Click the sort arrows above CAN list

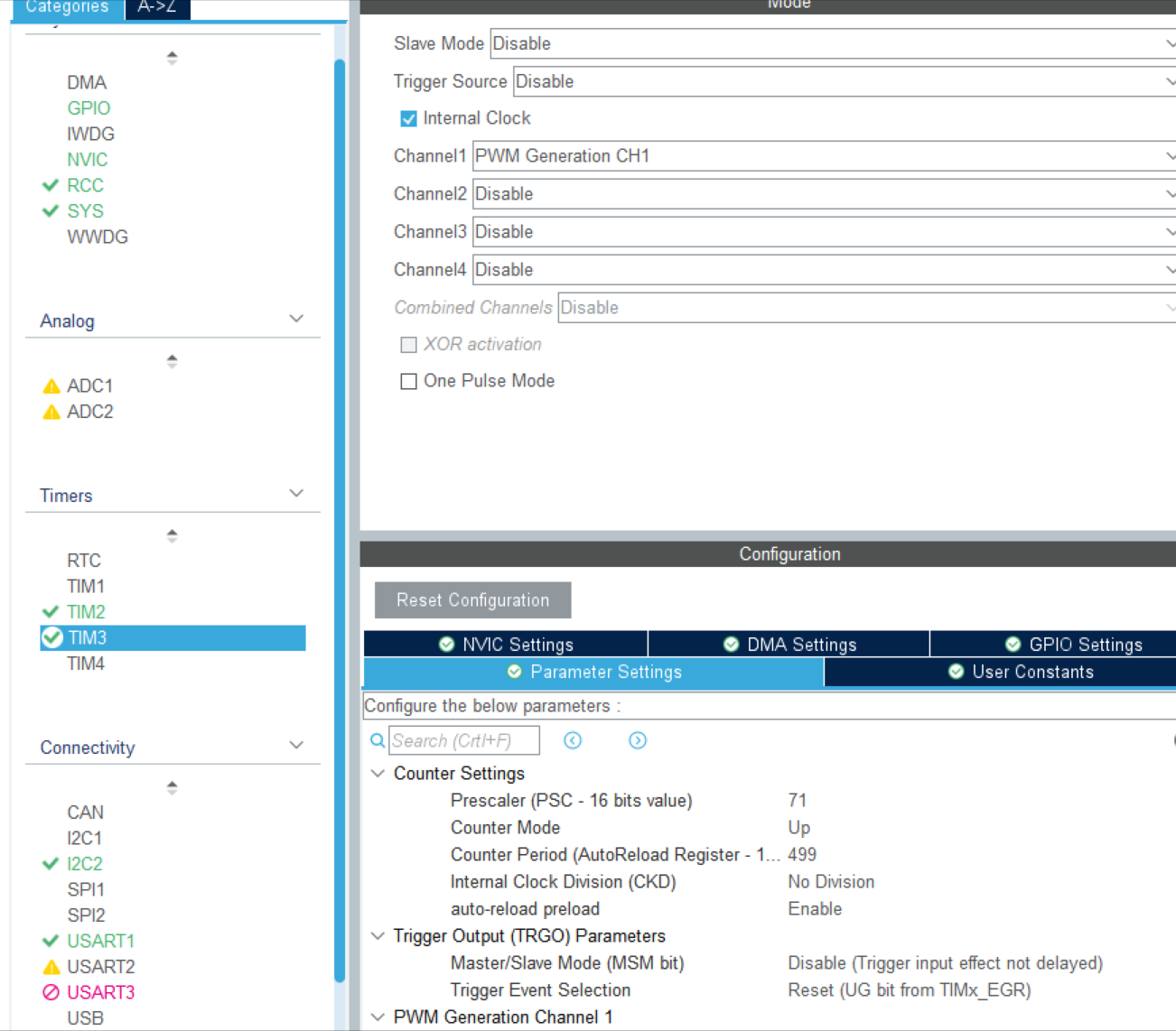(x=172, y=787)
